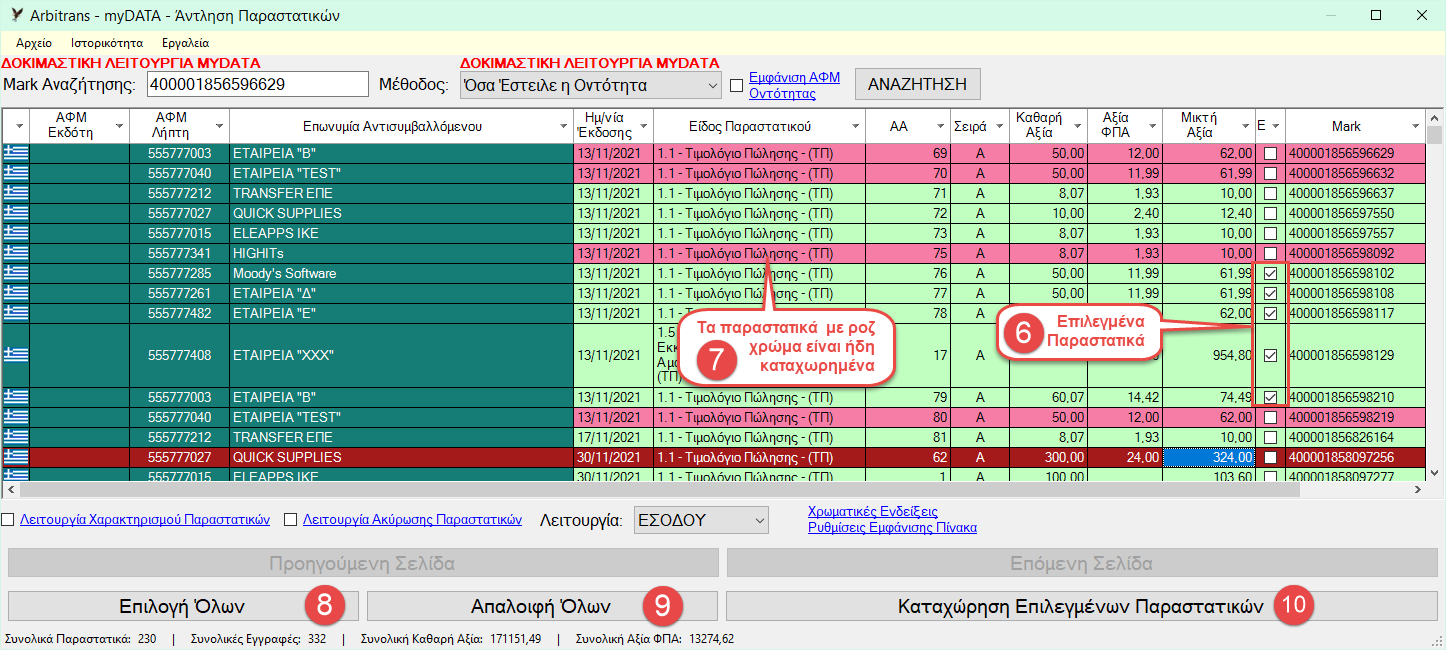
Task: Open the Μέθοδος dropdown
Action: click(x=590, y=85)
